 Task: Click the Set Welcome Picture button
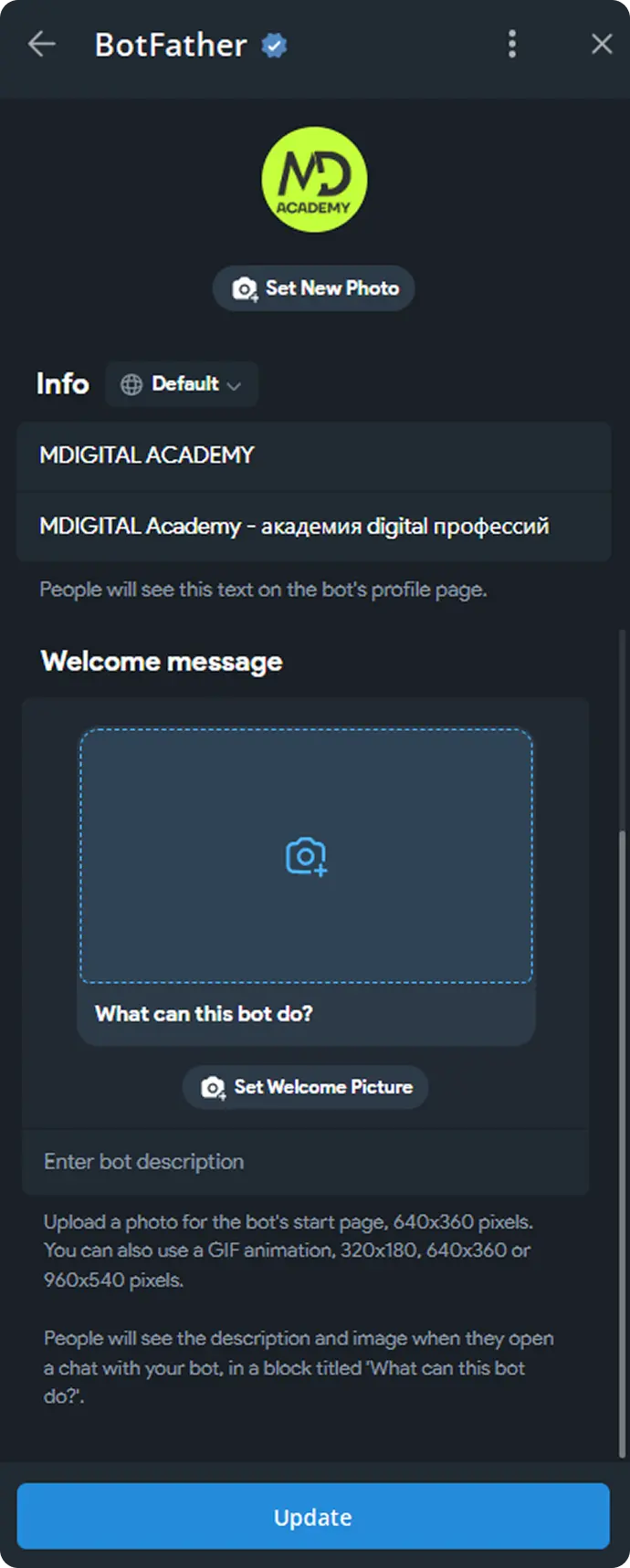306,1087
